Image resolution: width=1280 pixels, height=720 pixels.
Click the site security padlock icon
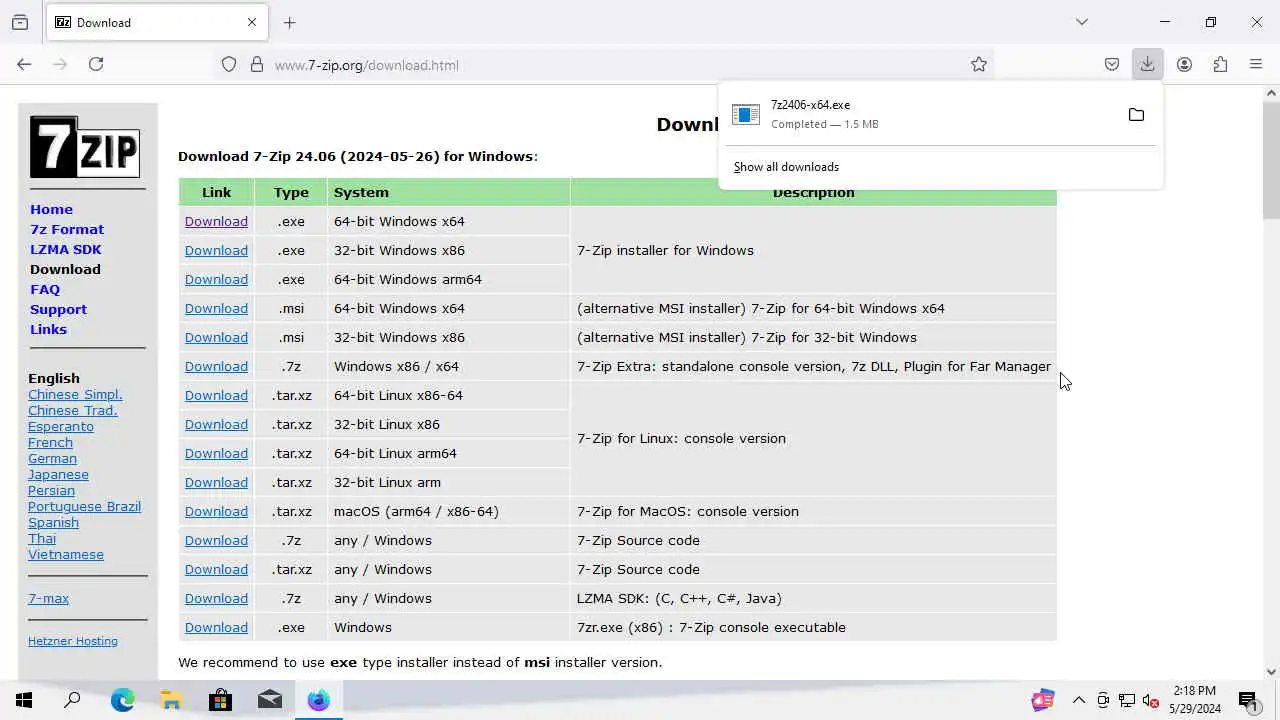[257, 65]
